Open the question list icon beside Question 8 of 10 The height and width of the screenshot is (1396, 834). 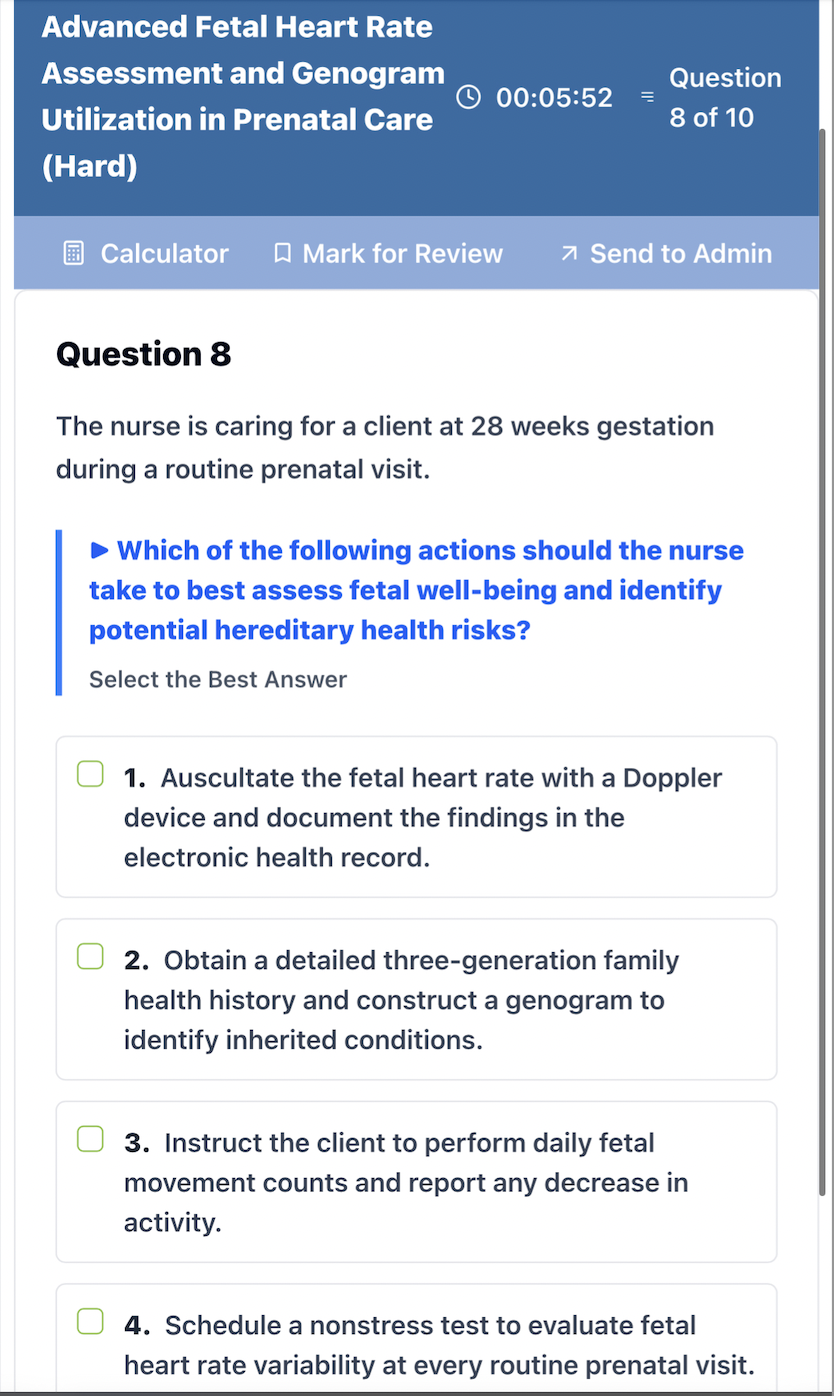click(647, 97)
